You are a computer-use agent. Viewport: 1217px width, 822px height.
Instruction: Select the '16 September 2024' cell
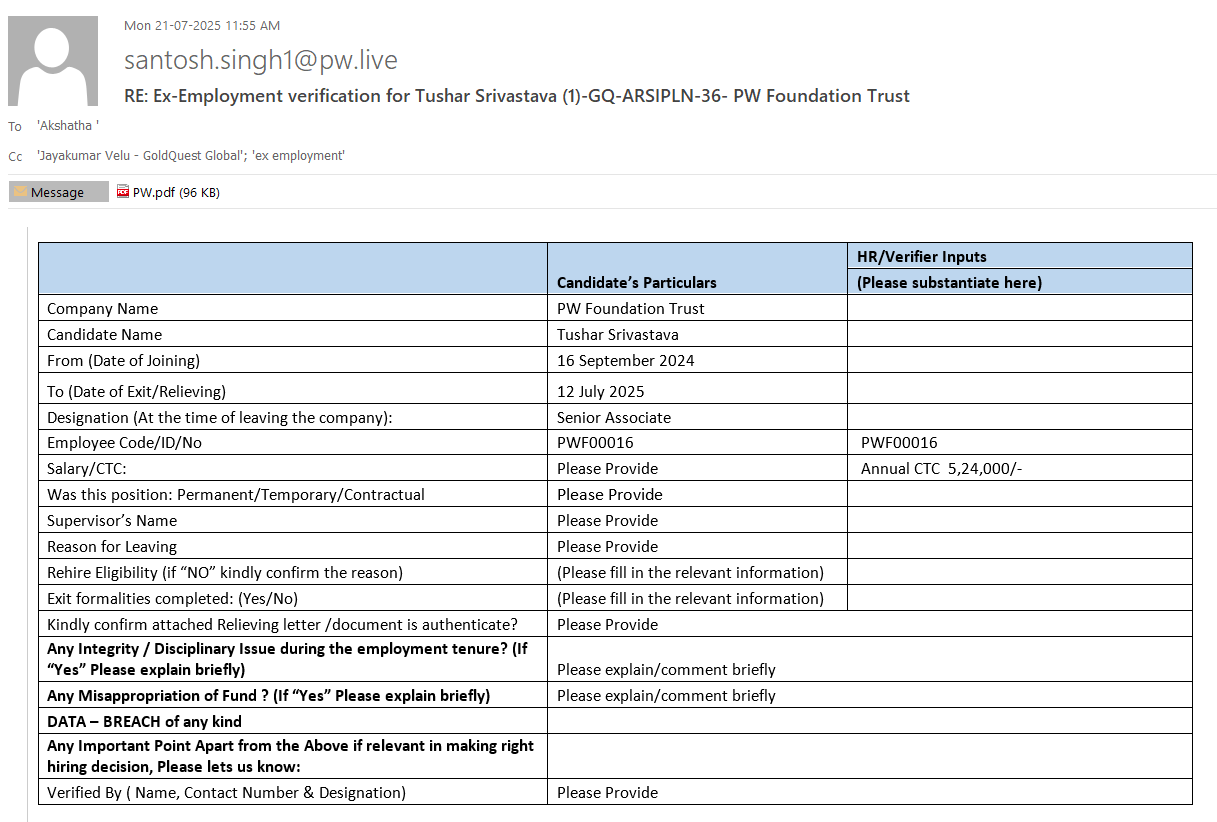(697, 360)
